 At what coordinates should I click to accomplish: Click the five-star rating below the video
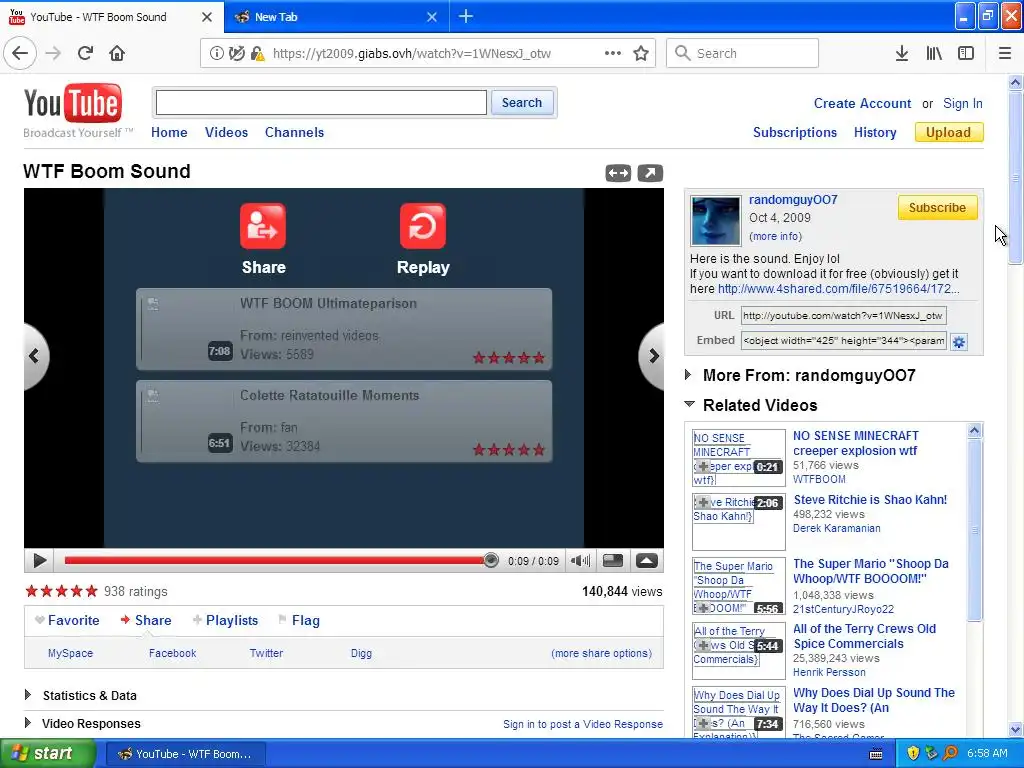(61, 591)
